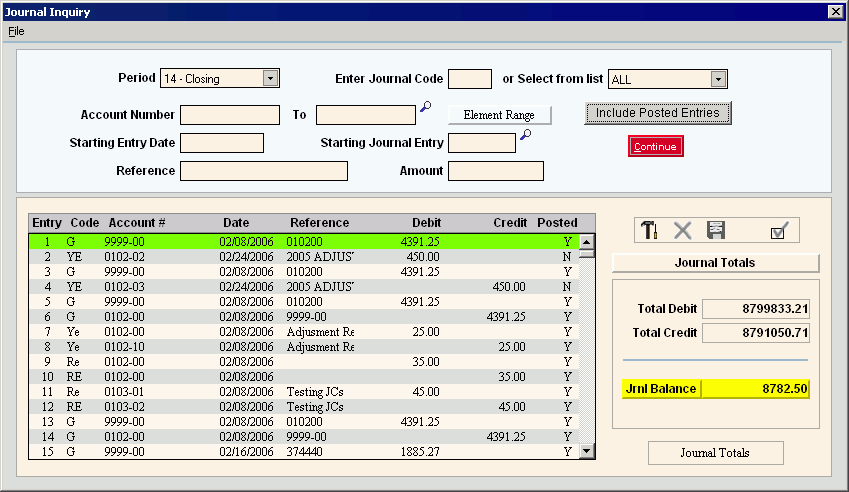
Task: Expand the Select from list ALL dropdown
Action: pos(718,80)
